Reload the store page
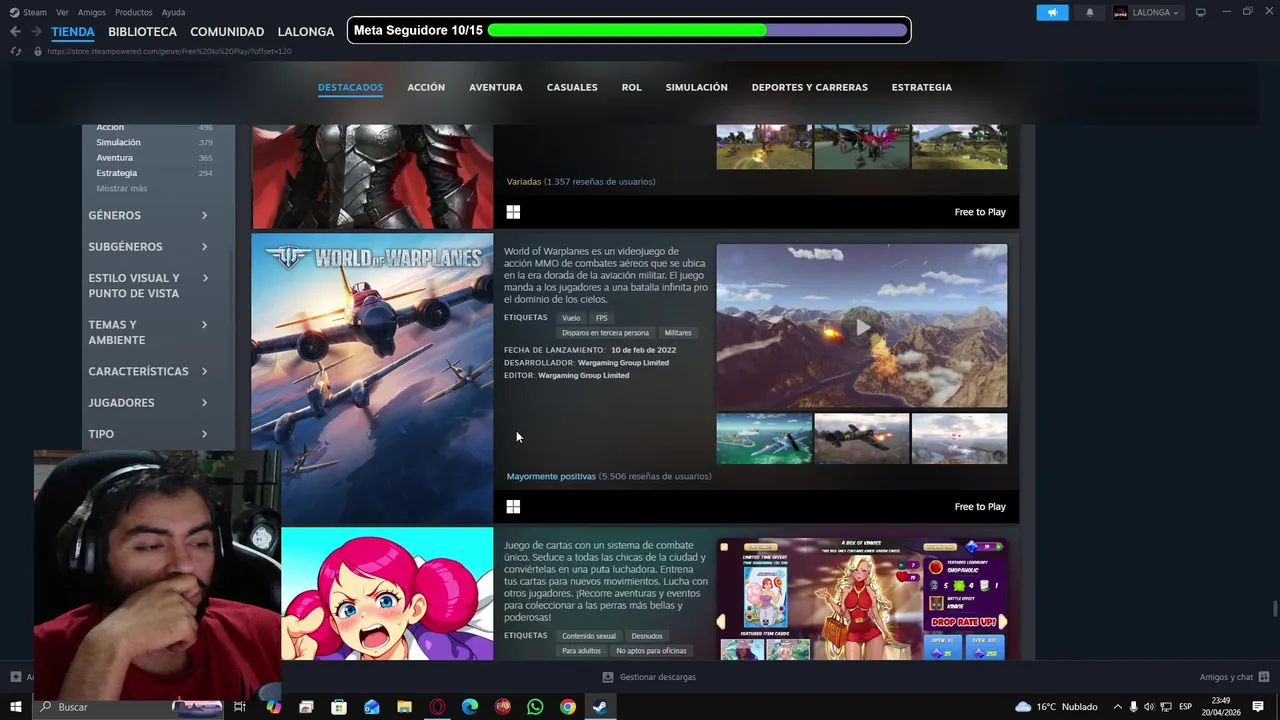The height and width of the screenshot is (720, 1280). click(x=16, y=51)
